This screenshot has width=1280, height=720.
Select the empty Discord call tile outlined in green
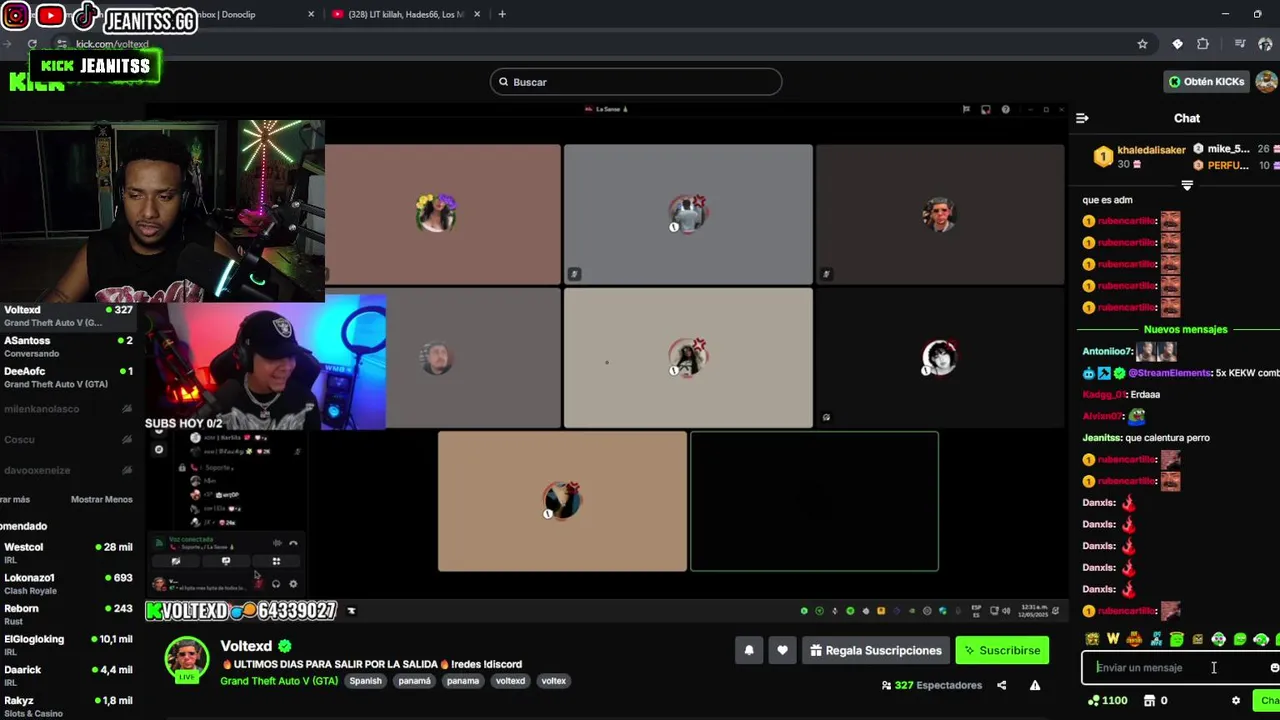tap(814, 501)
